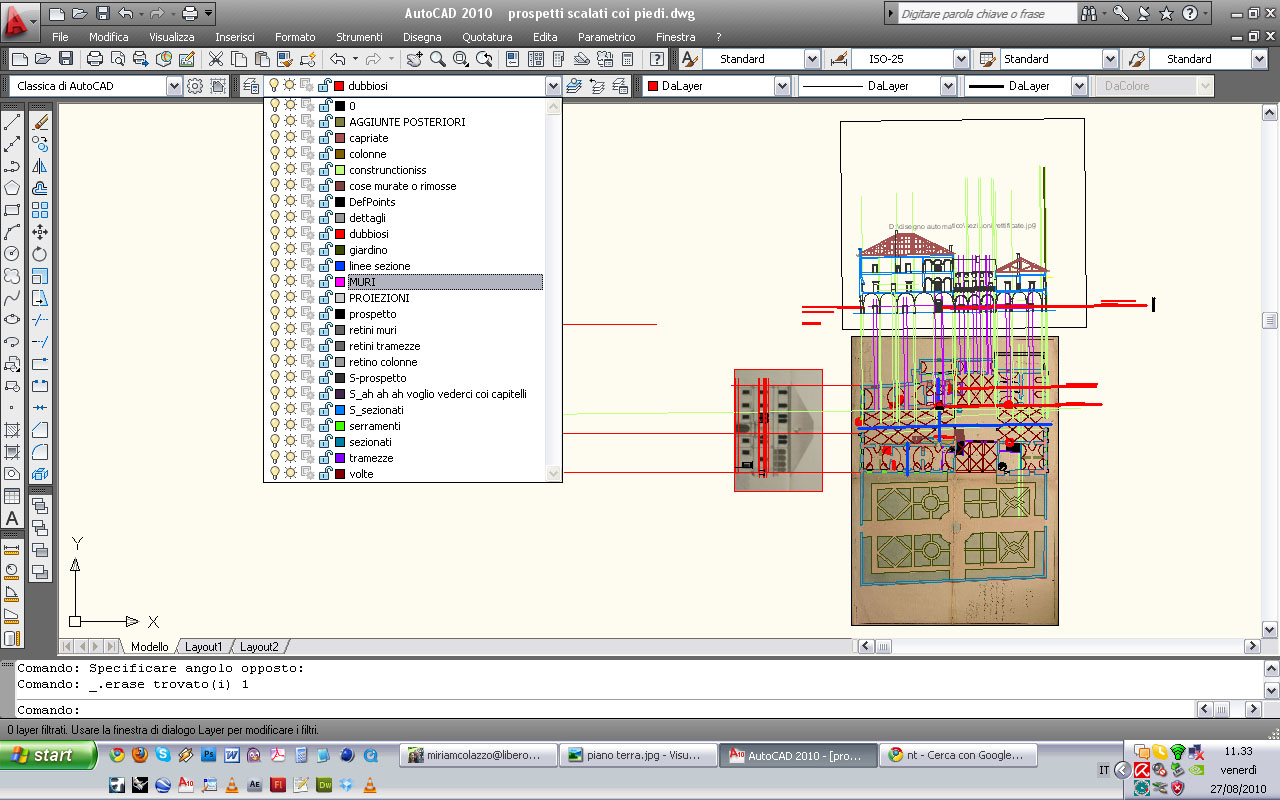Image resolution: width=1280 pixels, height=800 pixels.
Task: Open the text style Standard dropdown
Action: [812, 59]
